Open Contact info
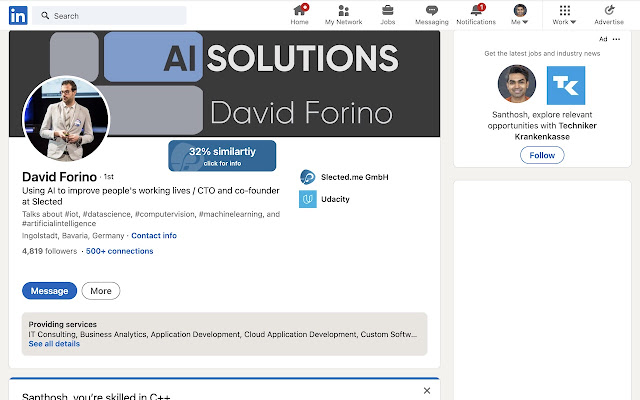 (x=154, y=236)
